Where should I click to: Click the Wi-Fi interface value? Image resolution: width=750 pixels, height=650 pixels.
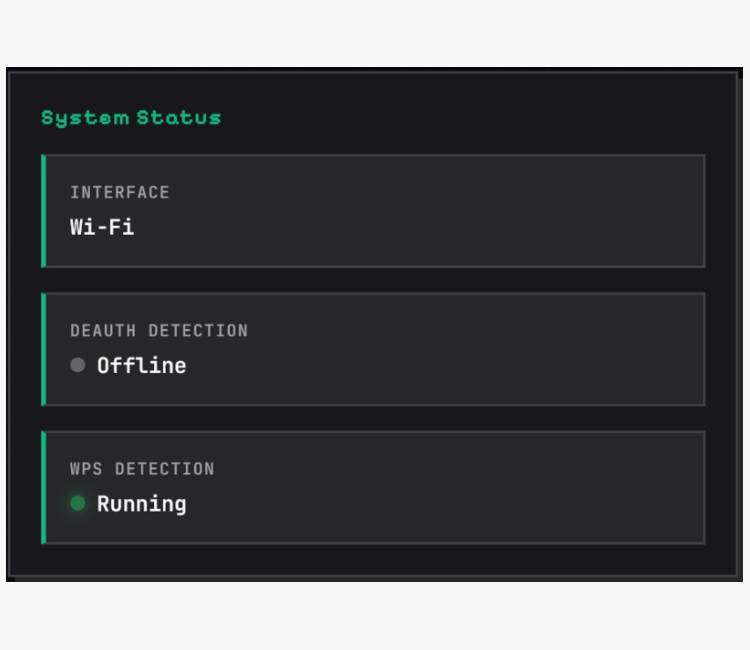(102, 227)
